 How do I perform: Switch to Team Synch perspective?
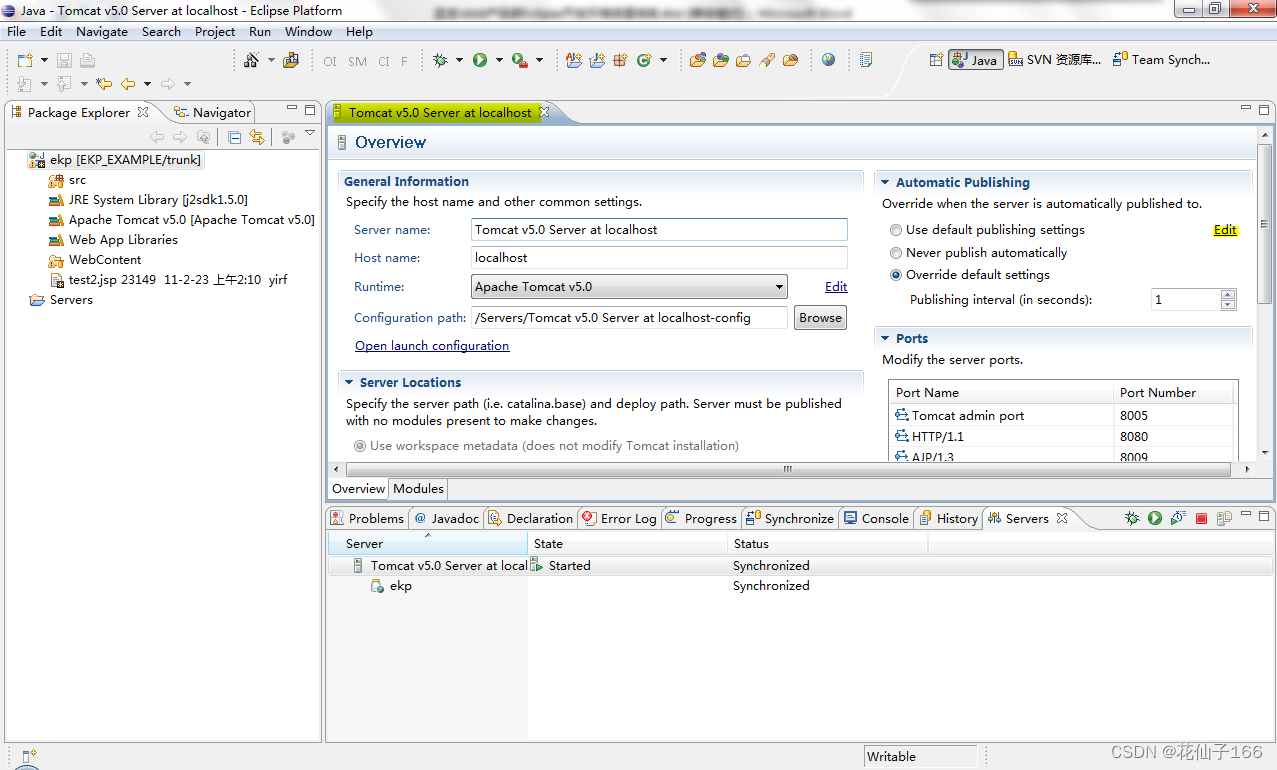pyautogui.click(x=1162, y=60)
